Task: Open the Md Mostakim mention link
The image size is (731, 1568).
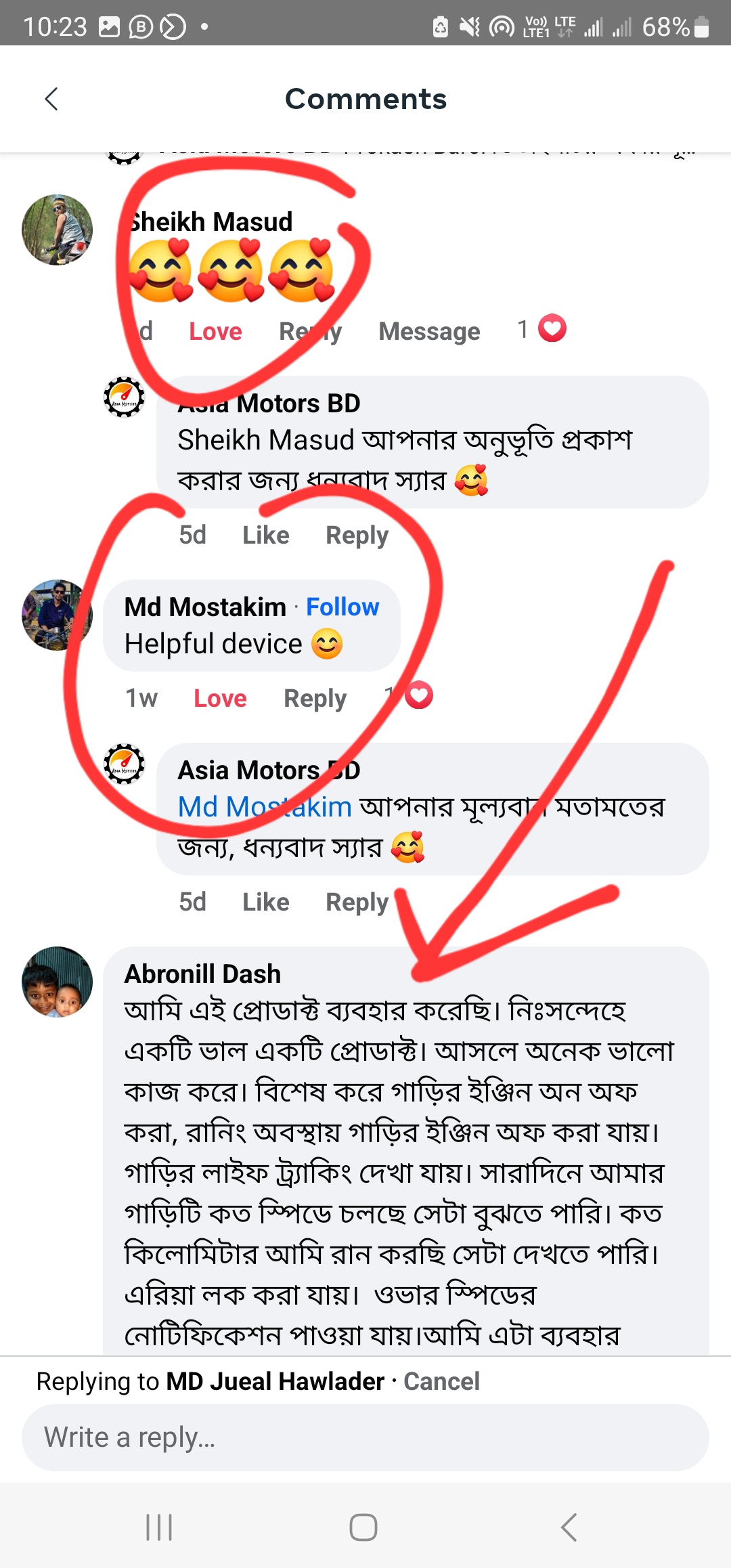Action: point(265,807)
